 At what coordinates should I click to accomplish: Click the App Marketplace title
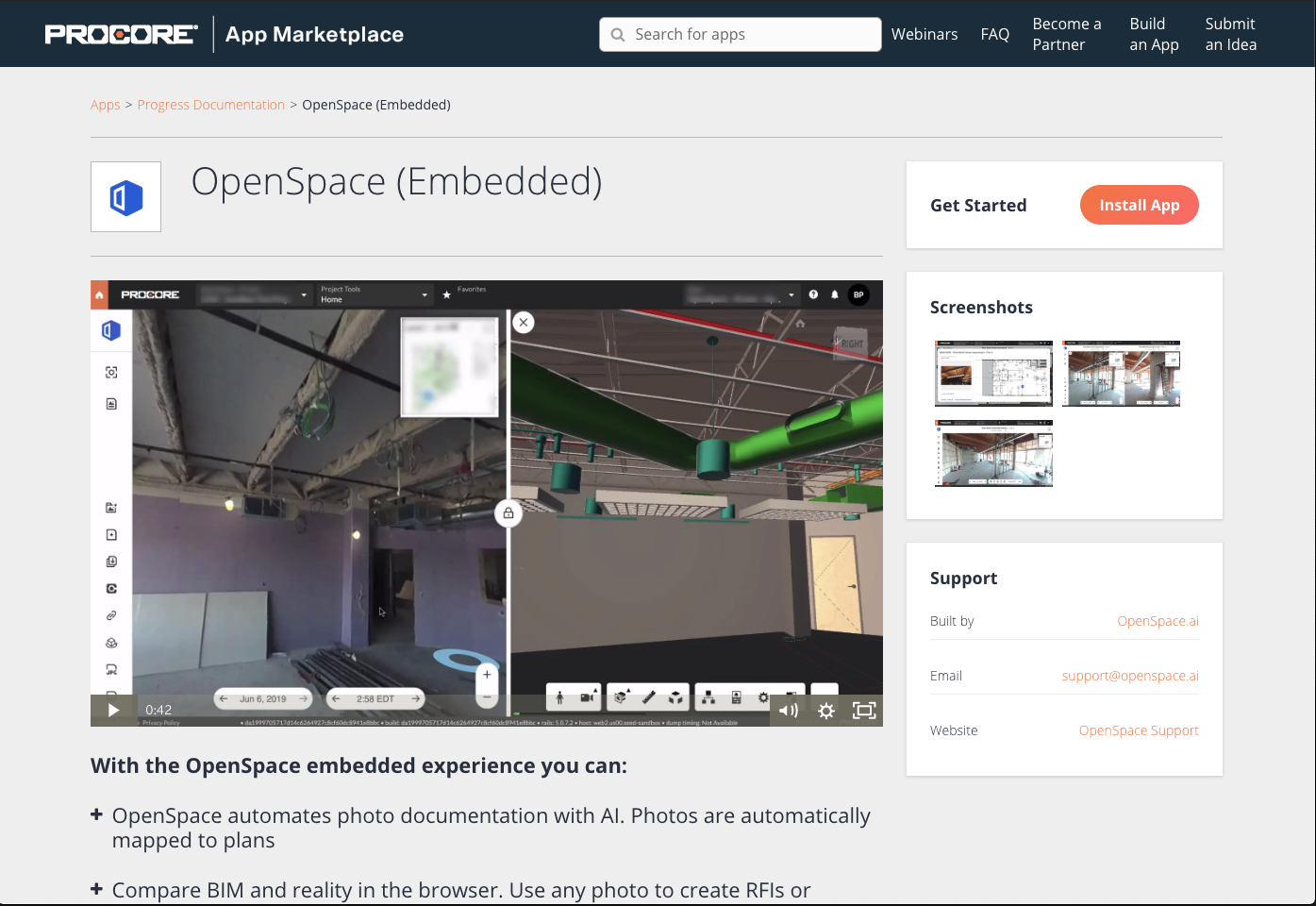tap(314, 35)
